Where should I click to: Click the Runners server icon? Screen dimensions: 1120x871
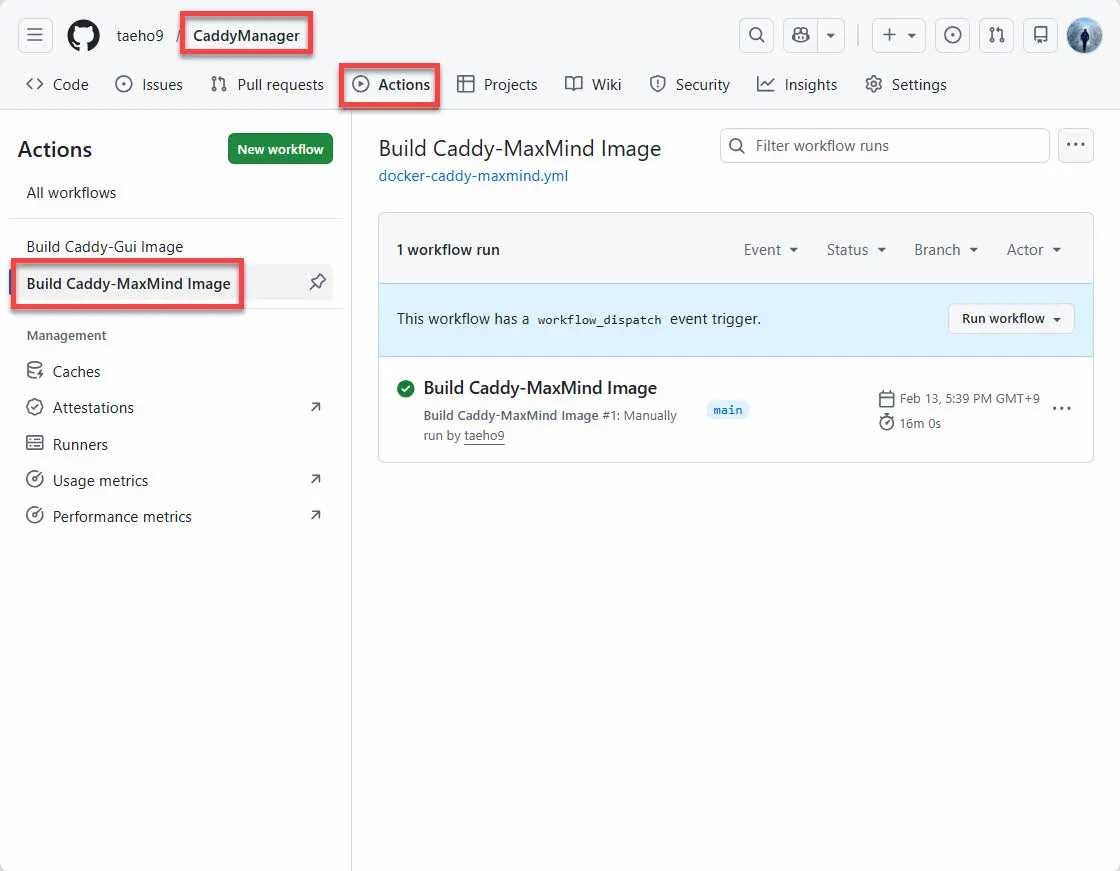point(35,443)
